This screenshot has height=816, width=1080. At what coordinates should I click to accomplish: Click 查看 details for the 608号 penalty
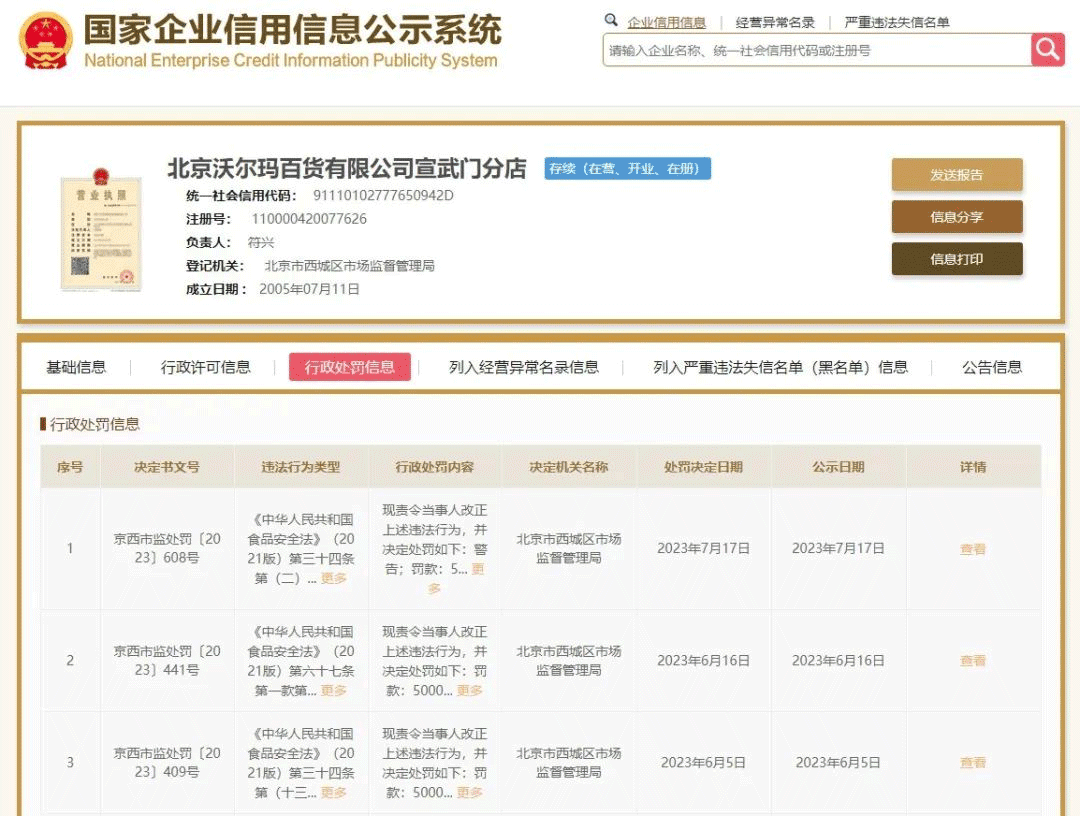coord(973,549)
